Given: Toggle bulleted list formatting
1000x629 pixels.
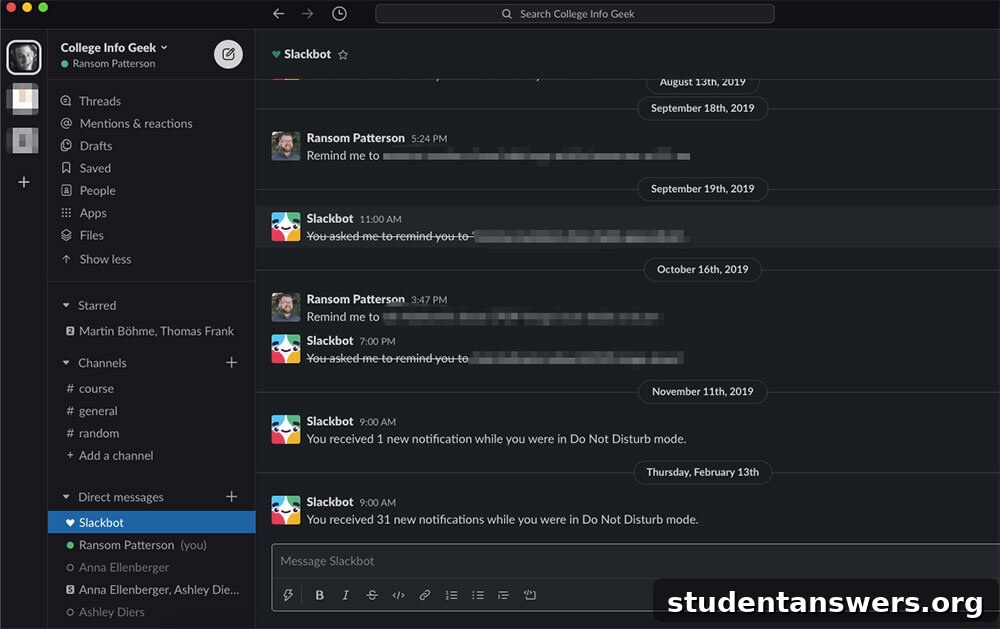Looking at the screenshot, I should (x=478, y=595).
